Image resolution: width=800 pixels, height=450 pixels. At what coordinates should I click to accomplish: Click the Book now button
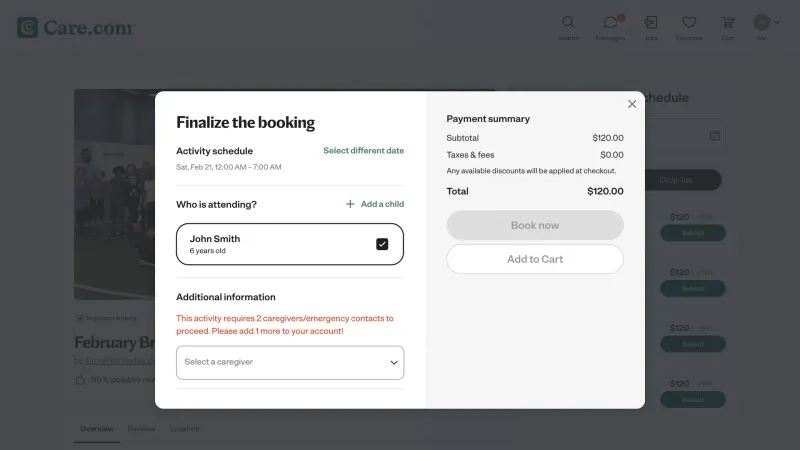[535, 225]
